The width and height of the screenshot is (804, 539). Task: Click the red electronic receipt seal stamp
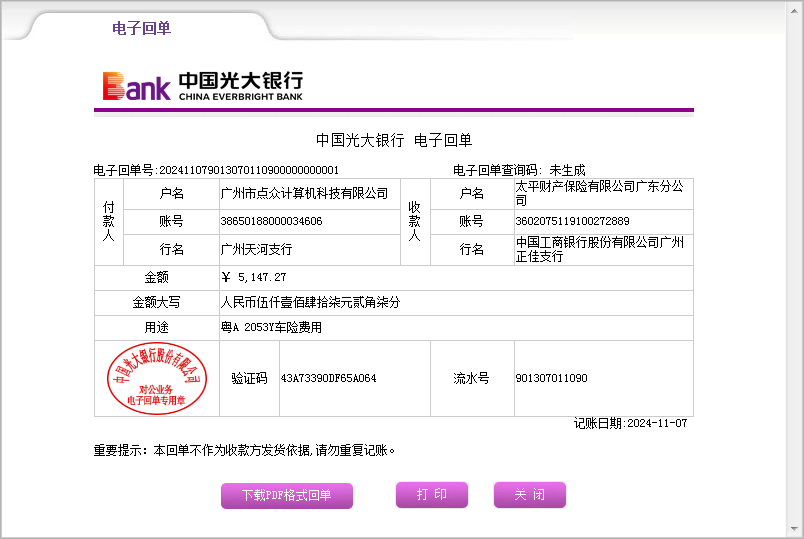[x=156, y=378]
